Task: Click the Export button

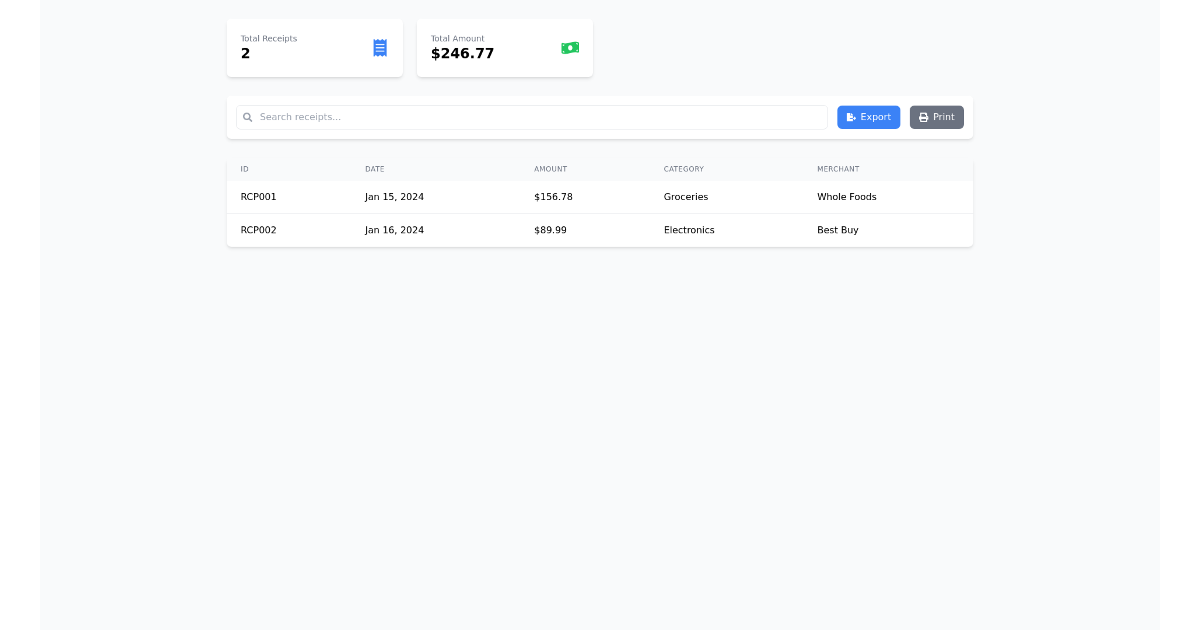Action: pos(868,117)
